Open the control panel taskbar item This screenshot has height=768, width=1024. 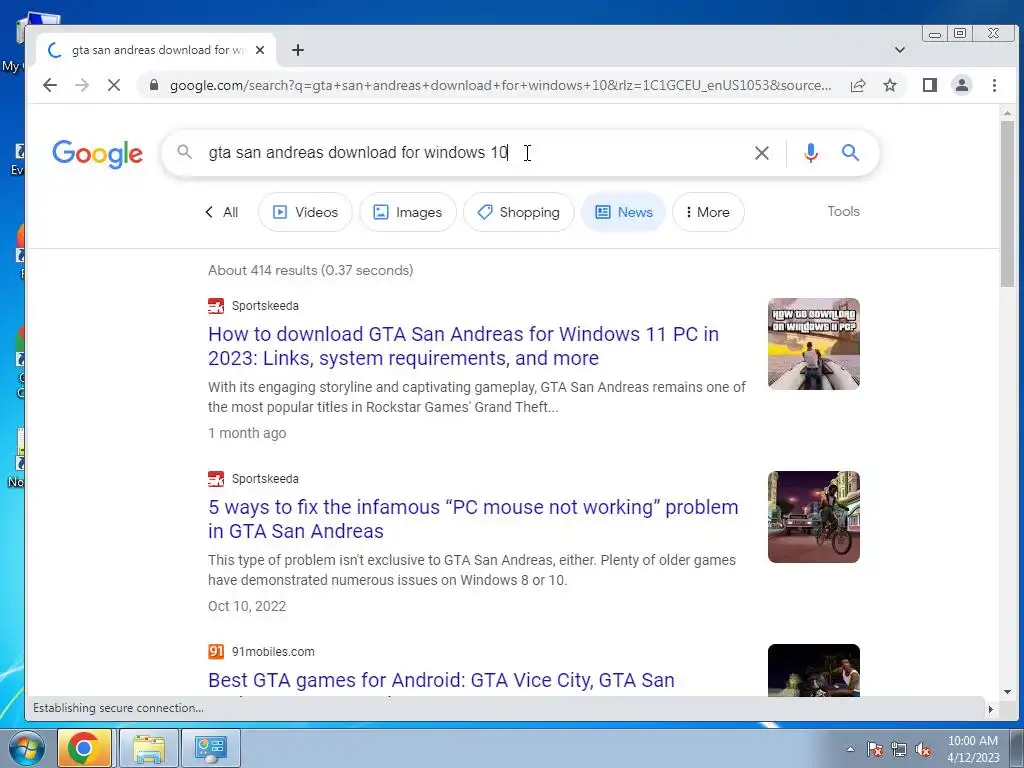(x=210, y=748)
